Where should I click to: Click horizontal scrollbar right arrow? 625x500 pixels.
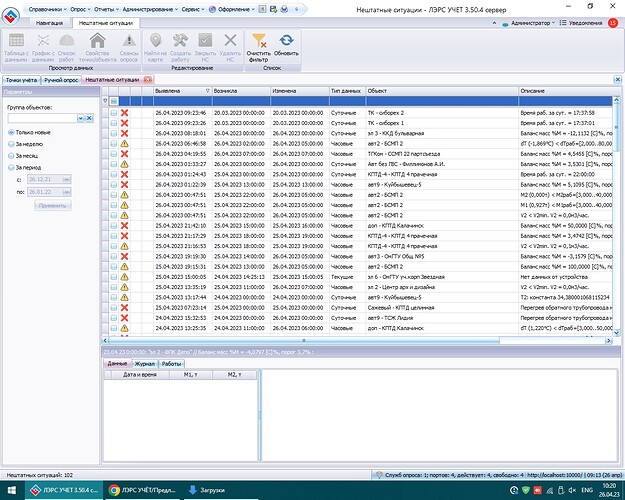point(609,341)
